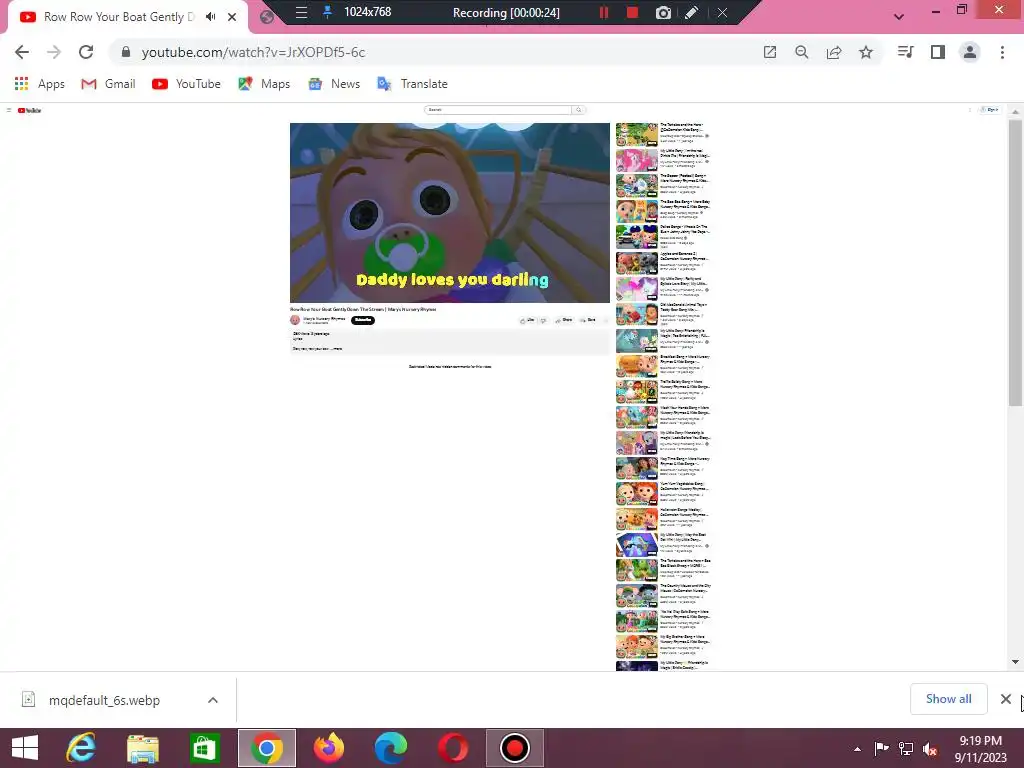Open Microsoft Store from taskbar

[204, 748]
